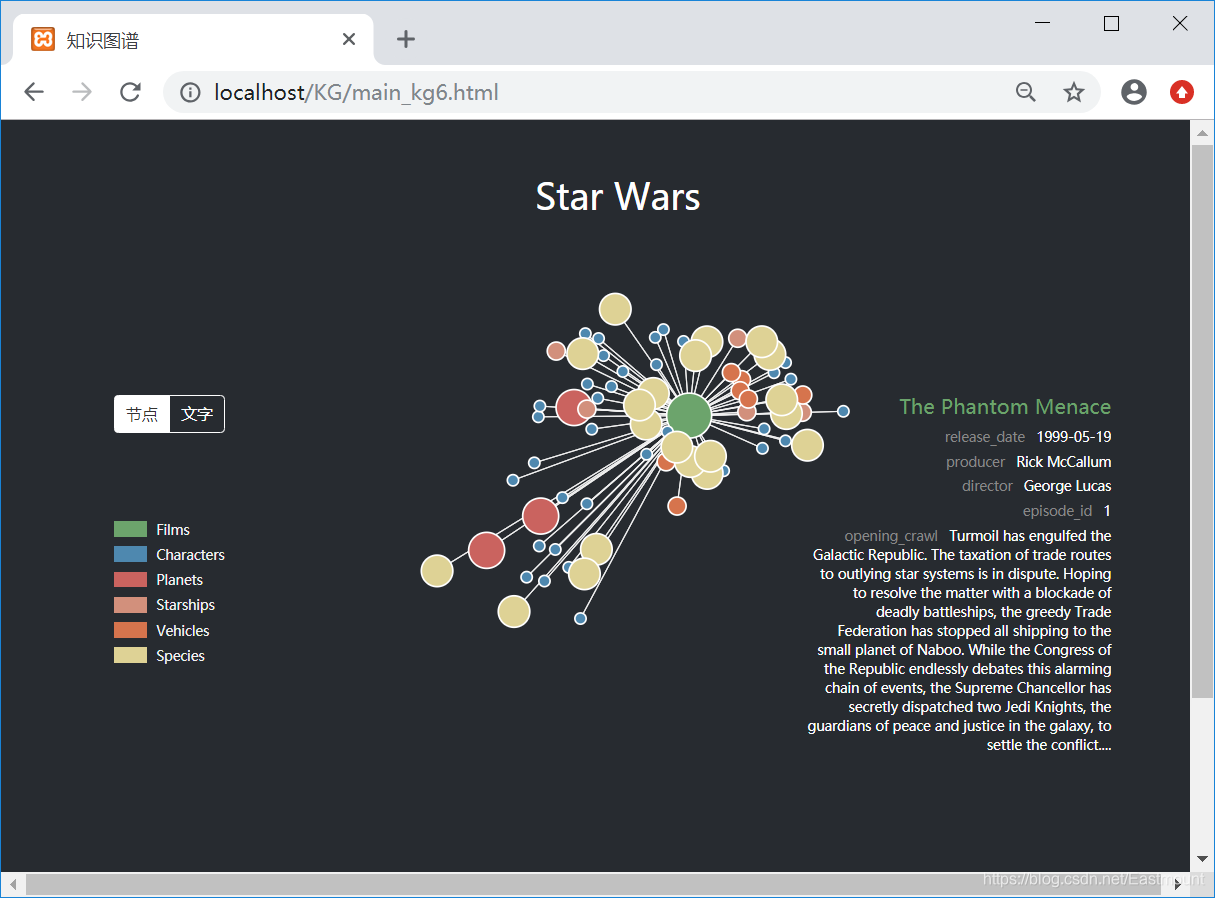This screenshot has height=898, width=1215.
Task: Select the 知识图谱 browser tab
Action: click(x=193, y=40)
